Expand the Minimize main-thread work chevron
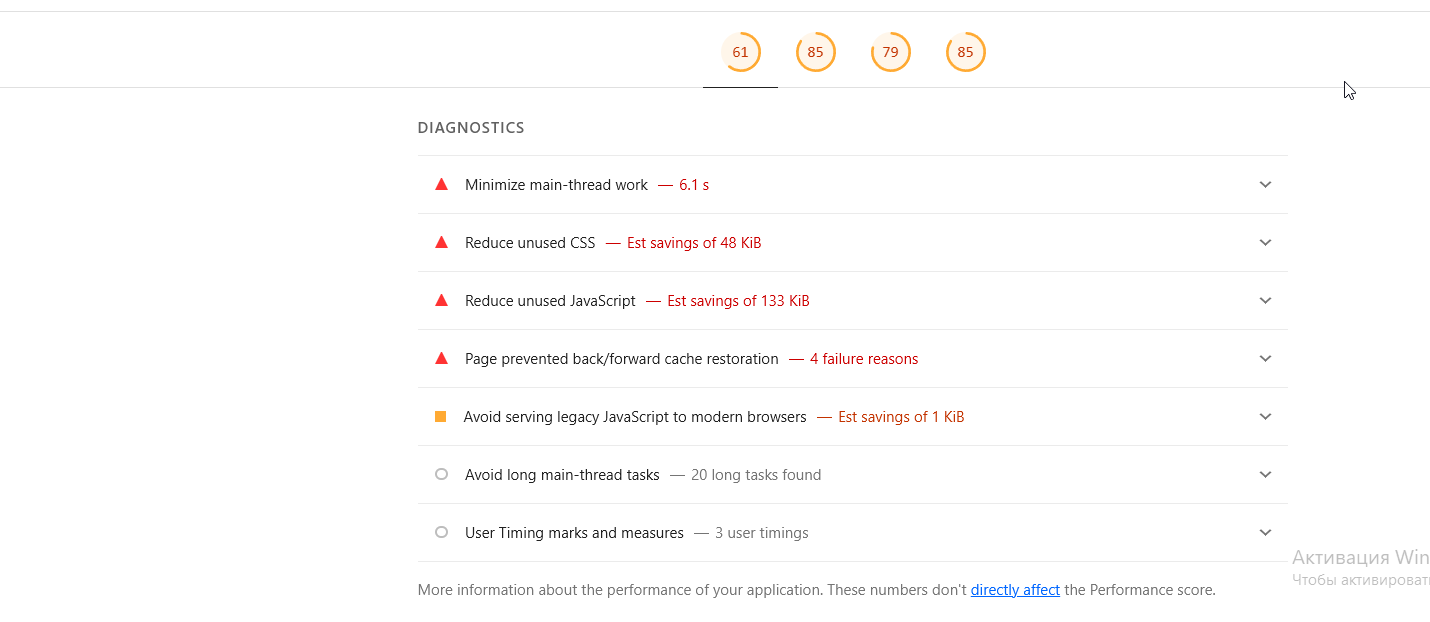This screenshot has width=1430, height=622. point(1265,185)
